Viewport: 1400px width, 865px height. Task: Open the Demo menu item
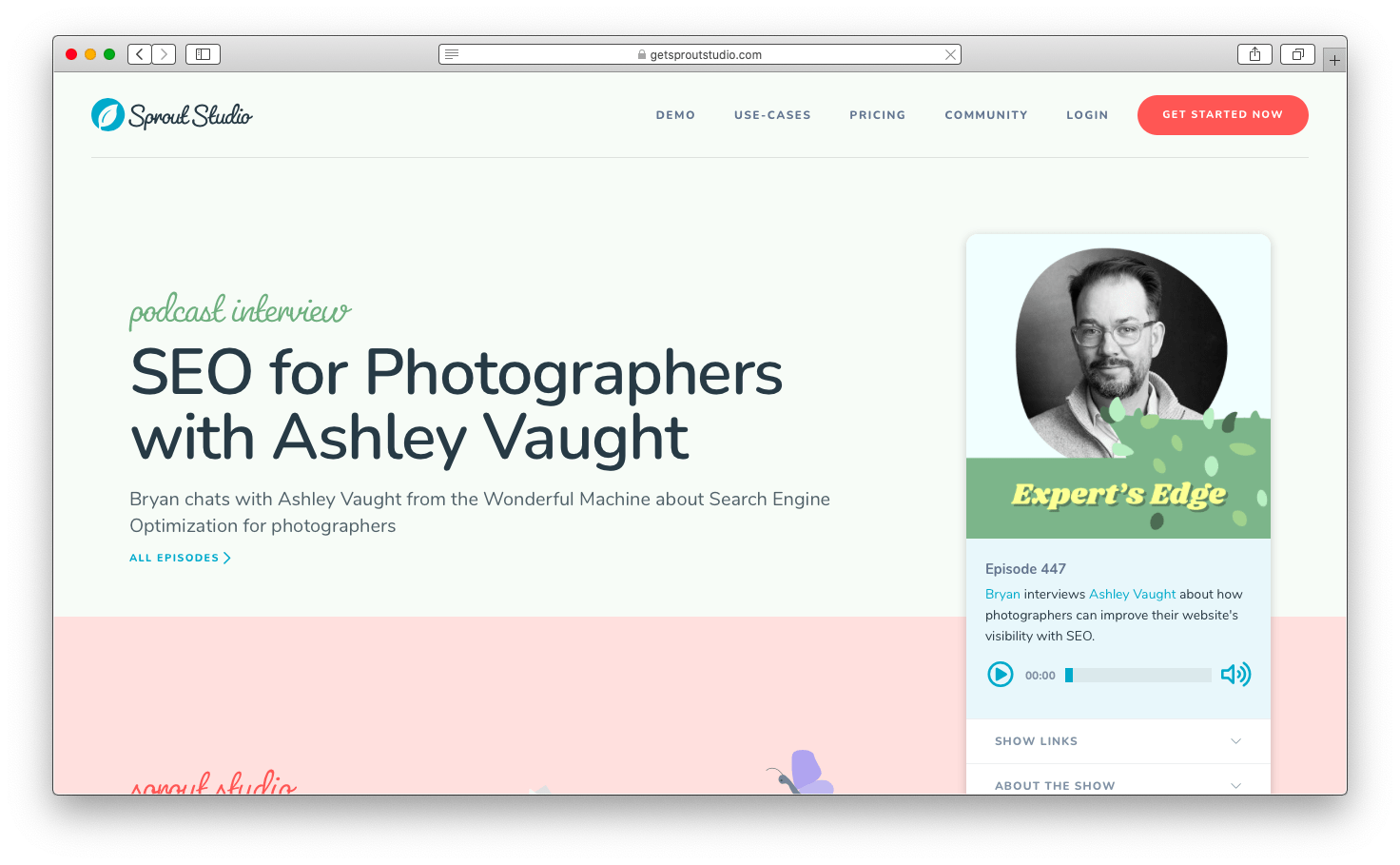click(675, 115)
